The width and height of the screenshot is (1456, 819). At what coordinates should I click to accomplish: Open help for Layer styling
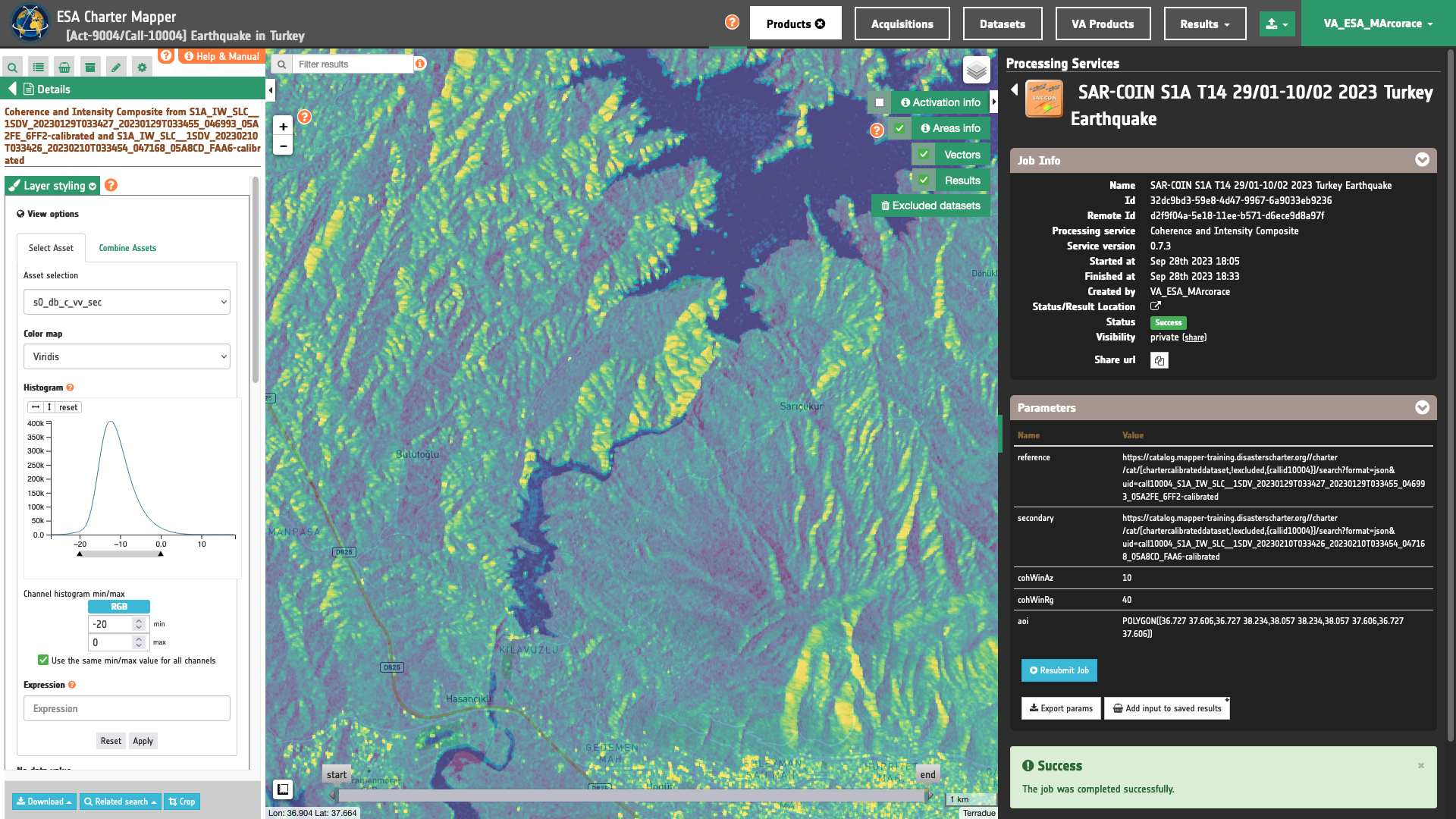tap(111, 185)
